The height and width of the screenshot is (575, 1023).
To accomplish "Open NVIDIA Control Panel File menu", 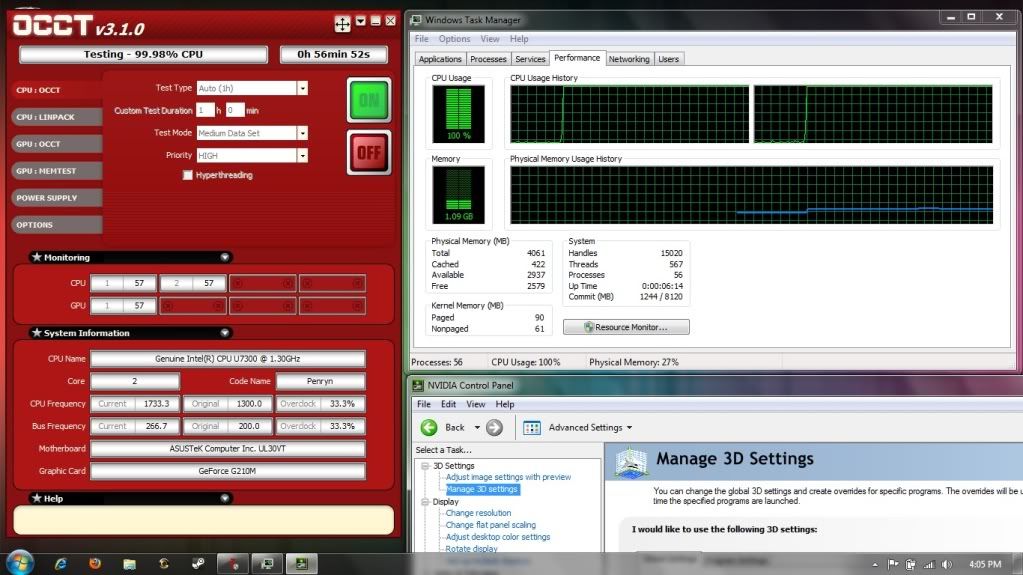I will coord(423,404).
